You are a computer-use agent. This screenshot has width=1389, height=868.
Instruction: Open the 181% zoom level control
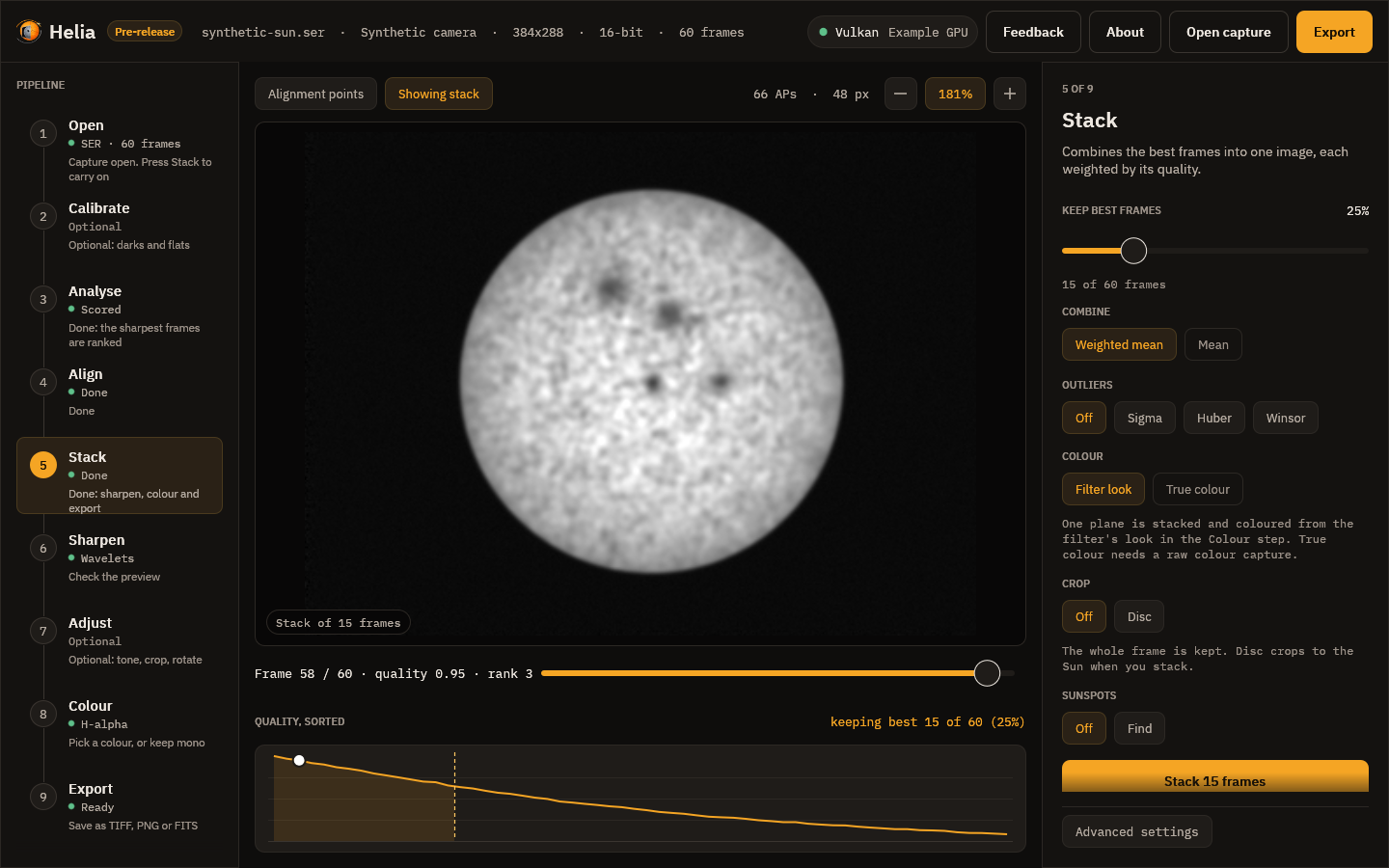click(x=955, y=94)
